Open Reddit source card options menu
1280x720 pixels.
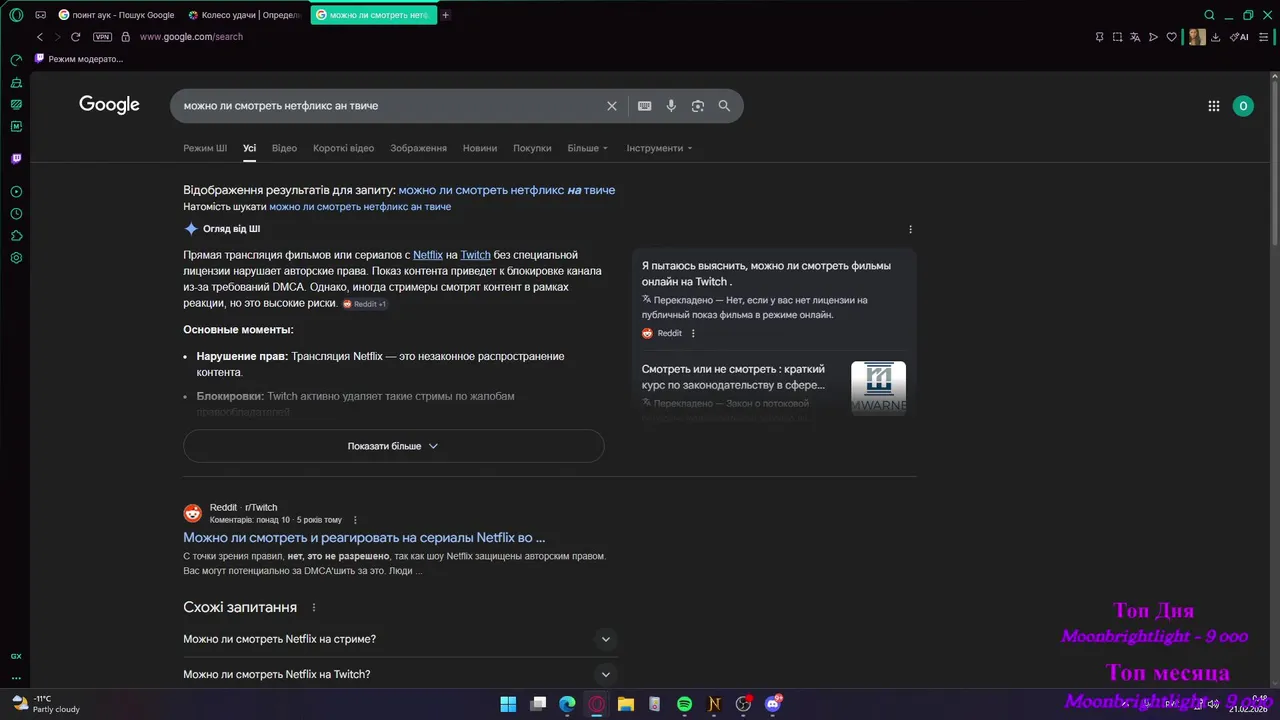click(x=693, y=333)
